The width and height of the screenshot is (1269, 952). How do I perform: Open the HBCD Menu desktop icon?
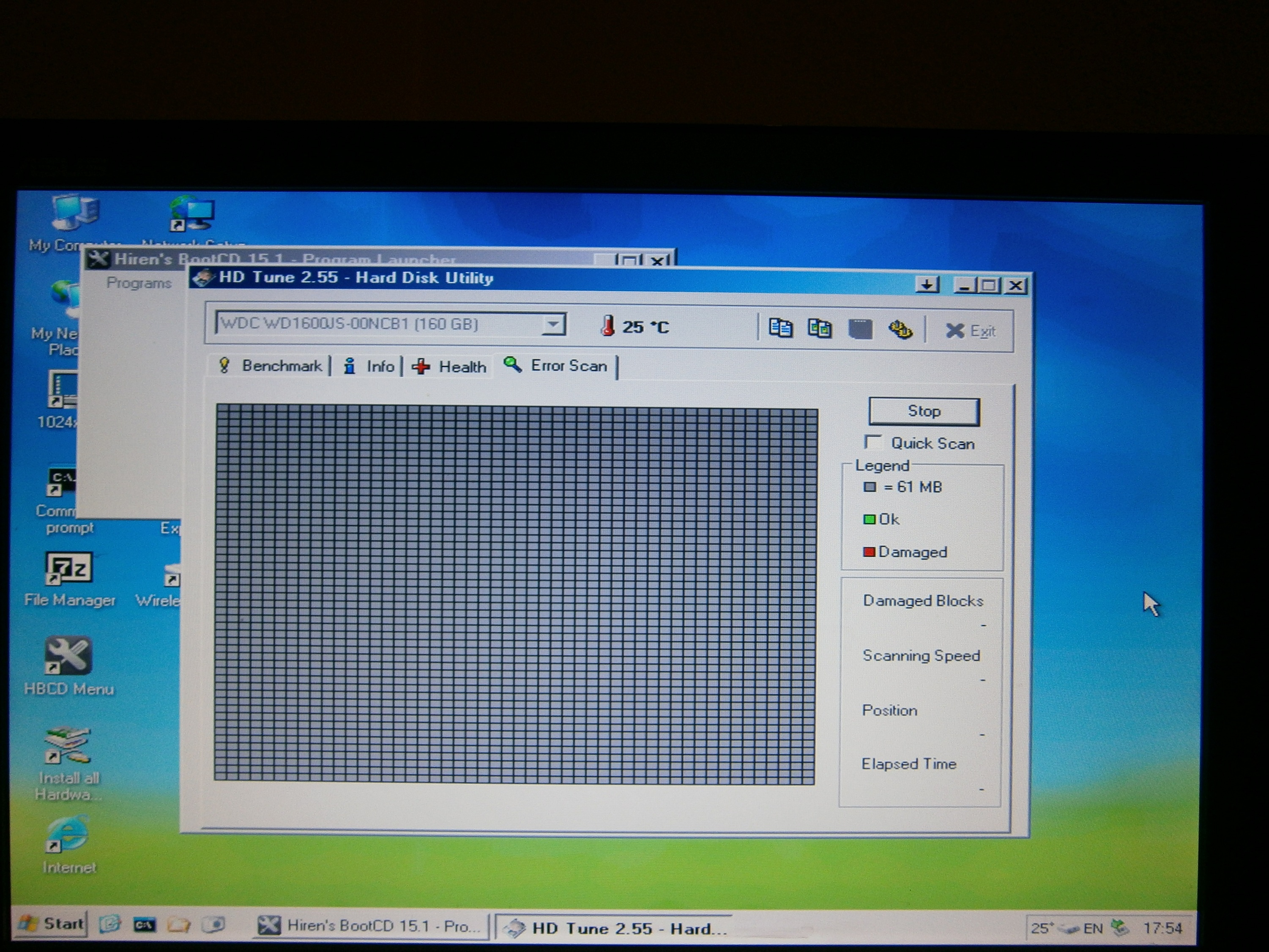tap(68, 656)
